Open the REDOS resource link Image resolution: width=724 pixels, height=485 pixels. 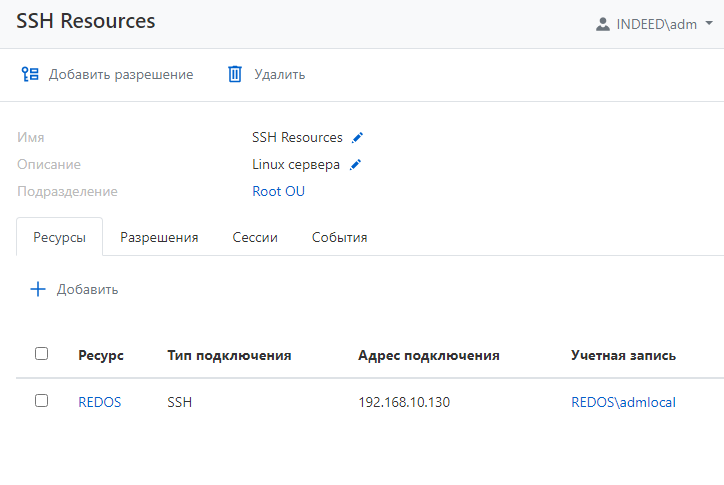click(99, 402)
